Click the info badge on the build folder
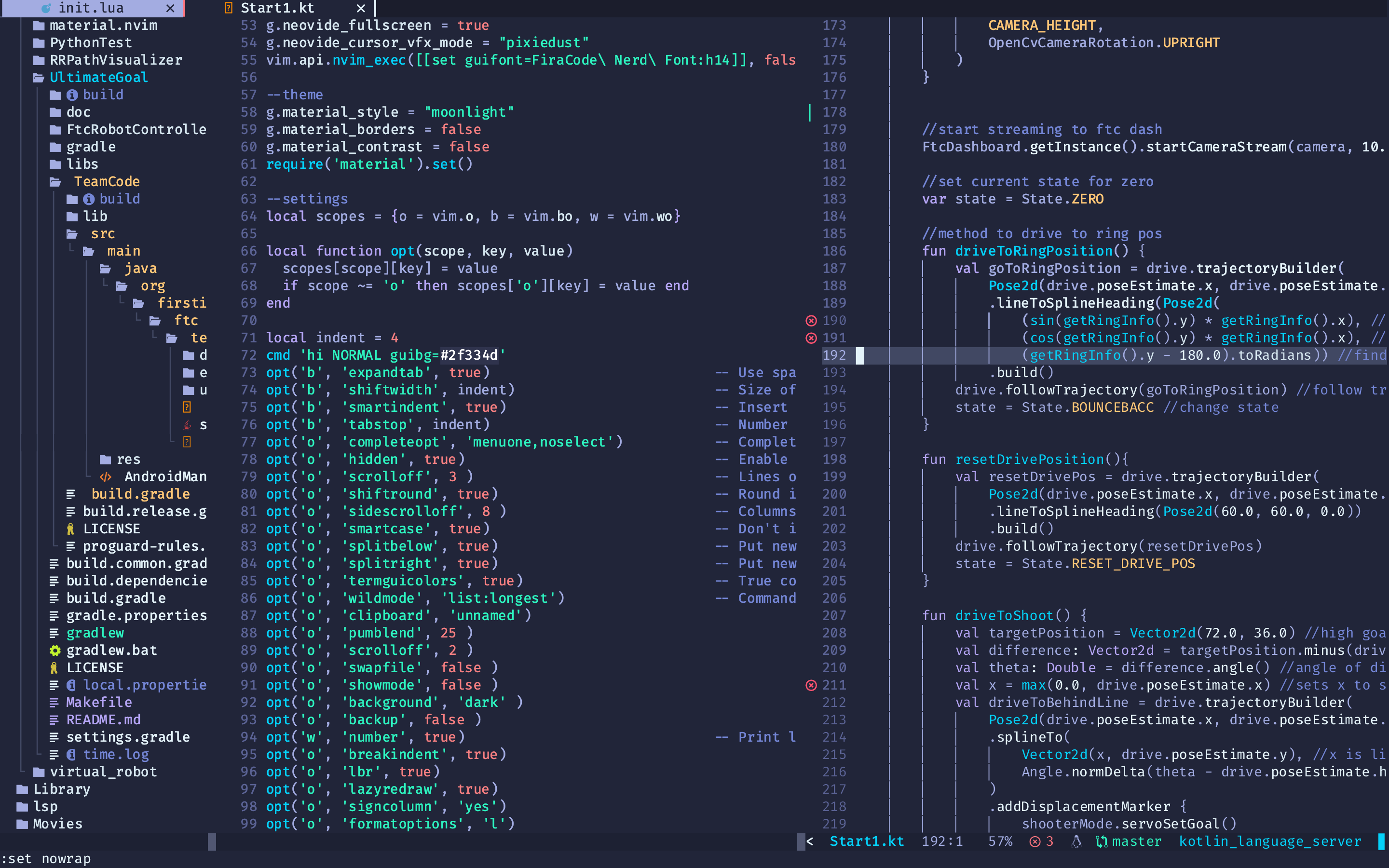Viewport: 1389px width, 868px height. coord(72,94)
